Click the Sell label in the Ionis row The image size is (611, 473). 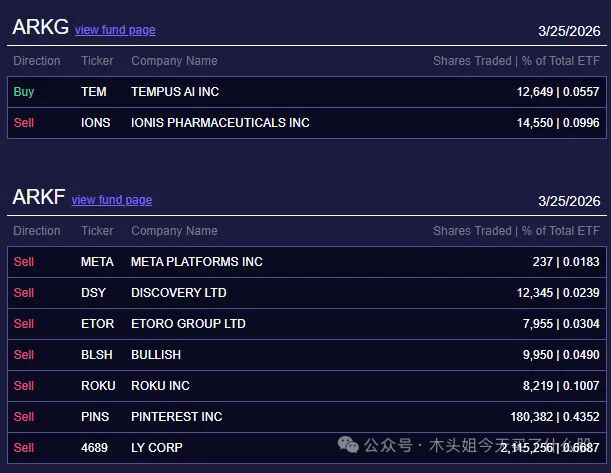tap(24, 123)
